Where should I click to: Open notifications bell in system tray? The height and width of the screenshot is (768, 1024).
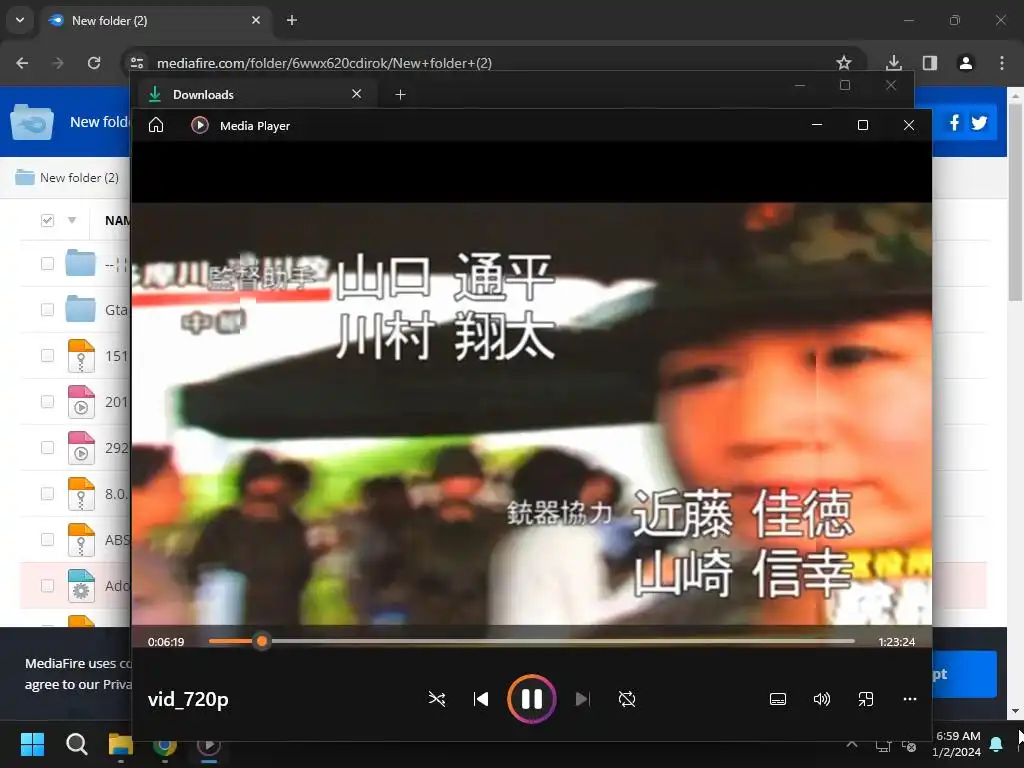997,744
